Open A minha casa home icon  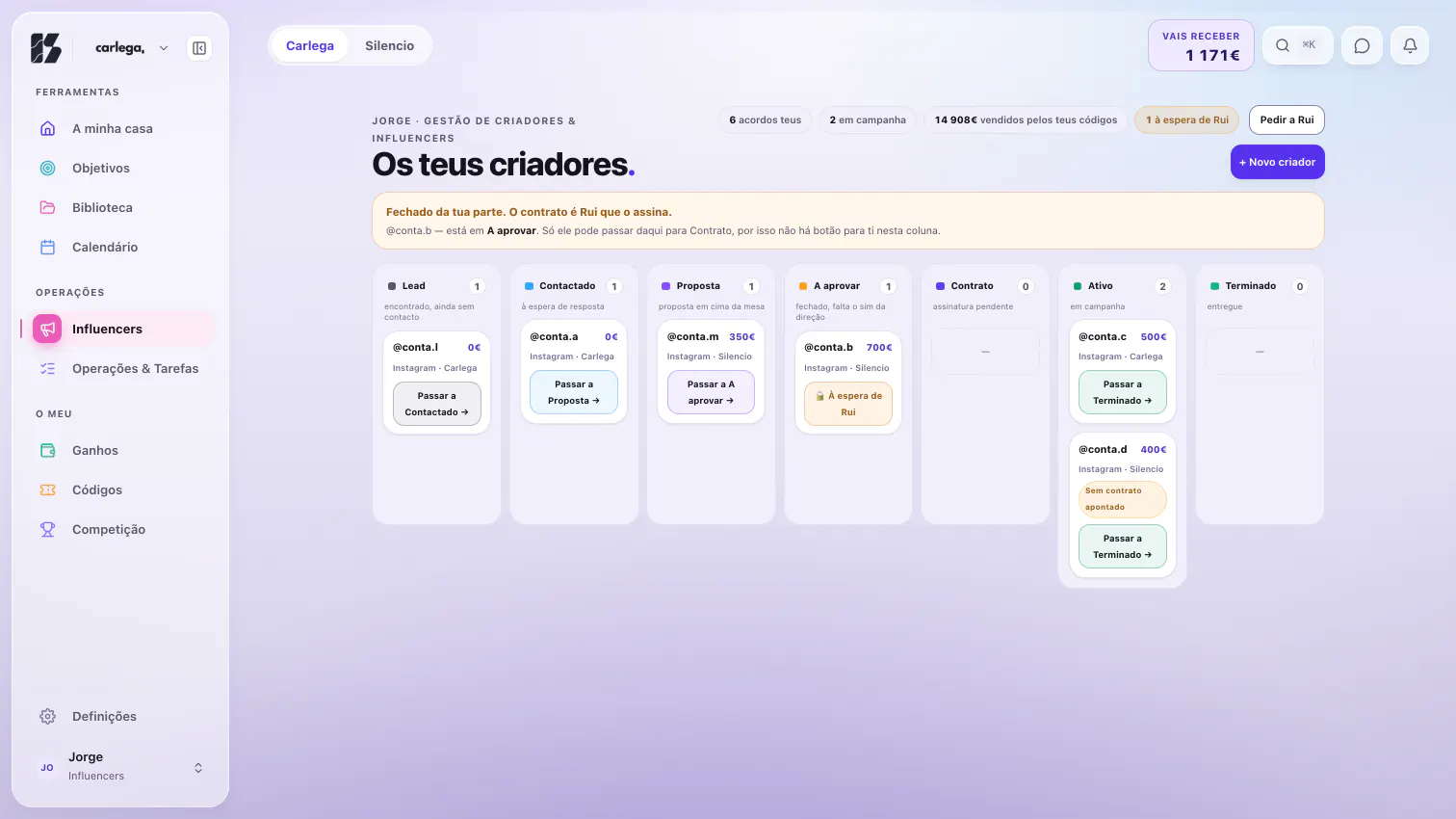pos(47,128)
